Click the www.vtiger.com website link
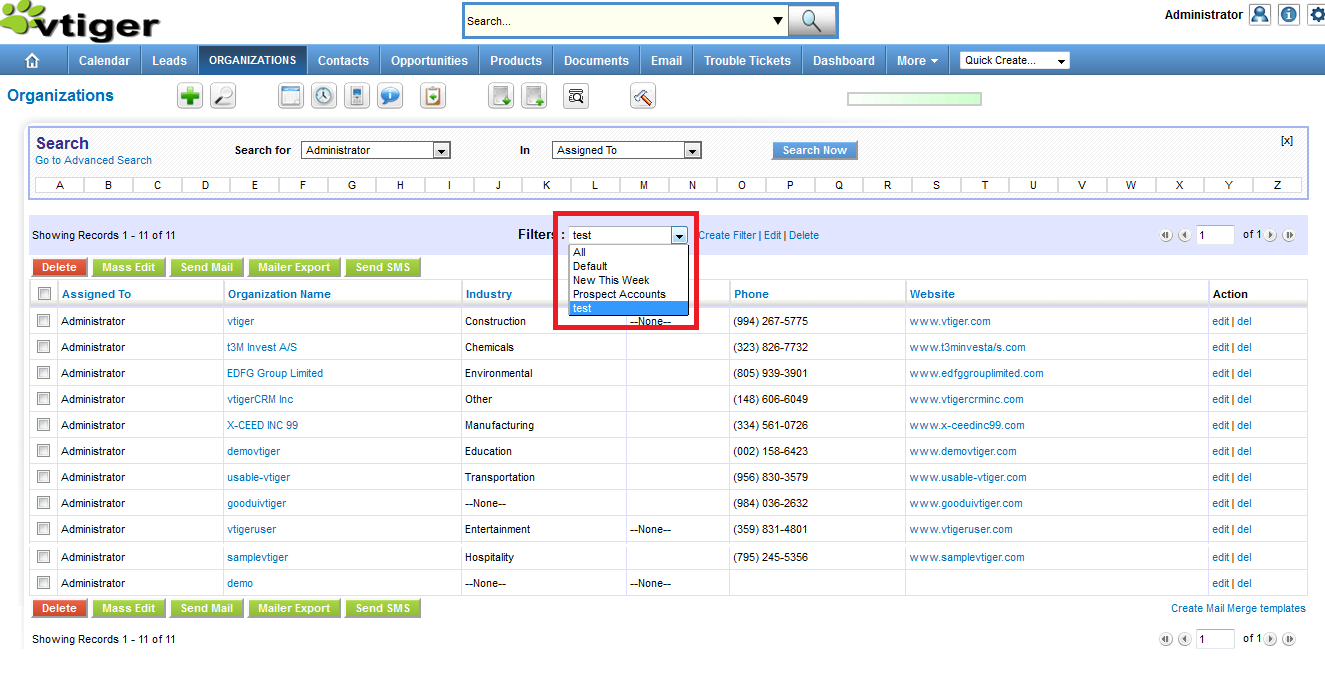The image size is (1325, 675). point(950,321)
